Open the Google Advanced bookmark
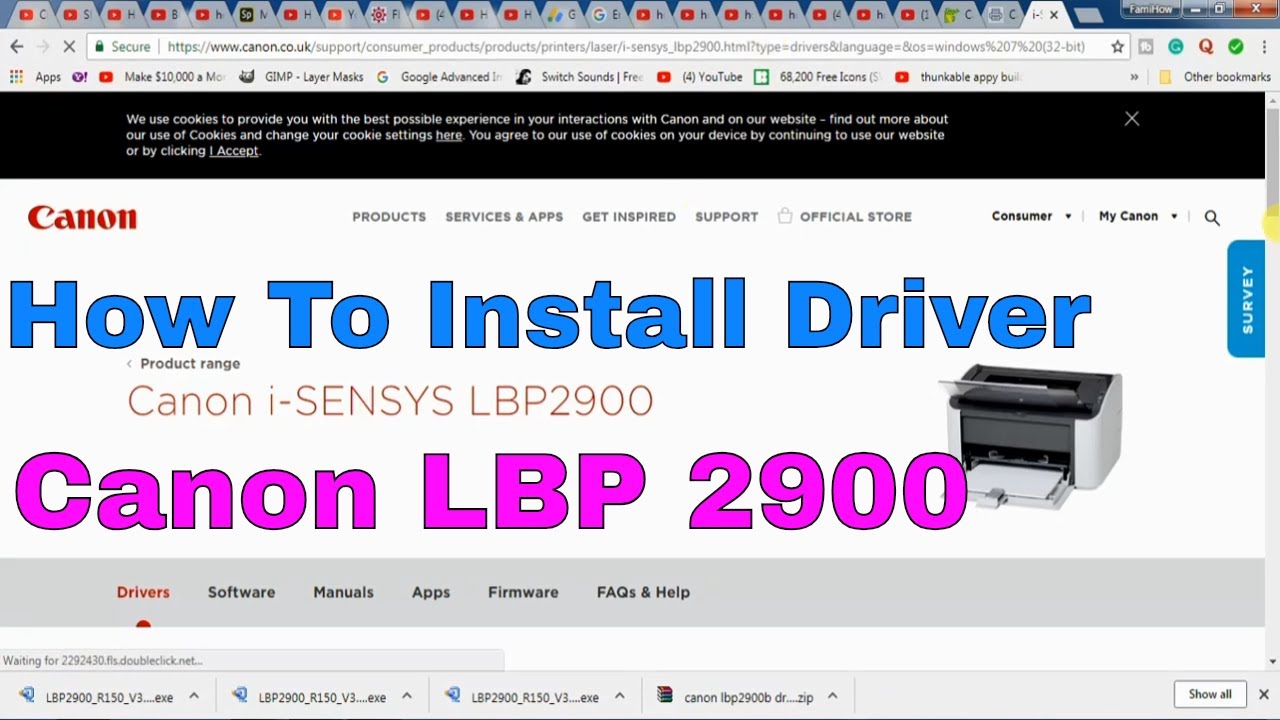 [x=439, y=77]
